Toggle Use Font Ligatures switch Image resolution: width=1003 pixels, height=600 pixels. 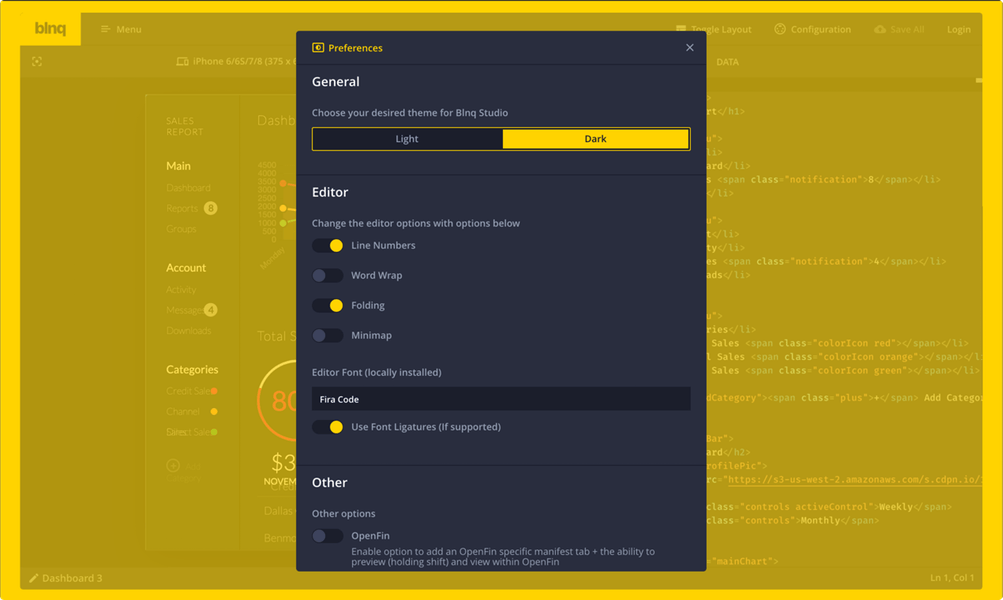tap(328, 427)
